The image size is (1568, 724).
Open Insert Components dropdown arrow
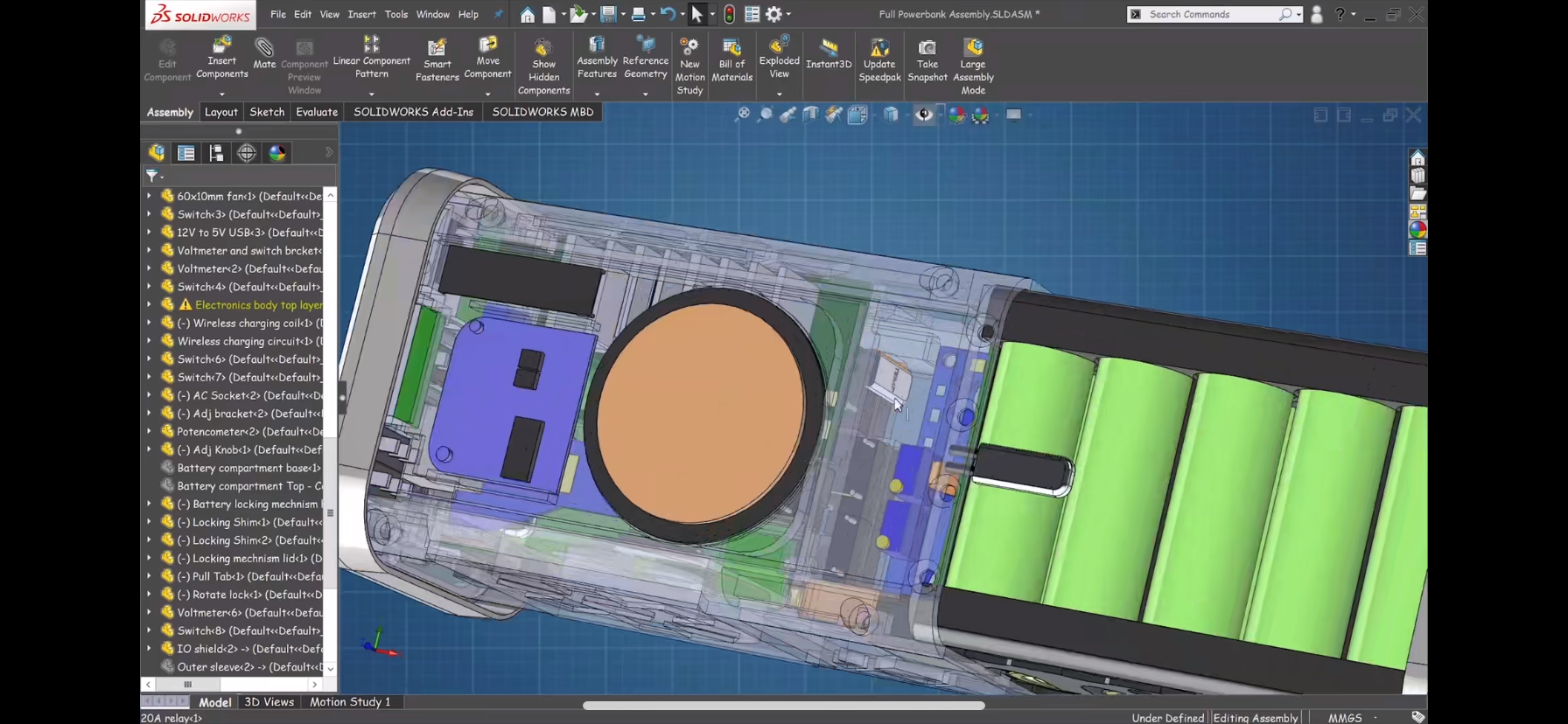coord(221,94)
